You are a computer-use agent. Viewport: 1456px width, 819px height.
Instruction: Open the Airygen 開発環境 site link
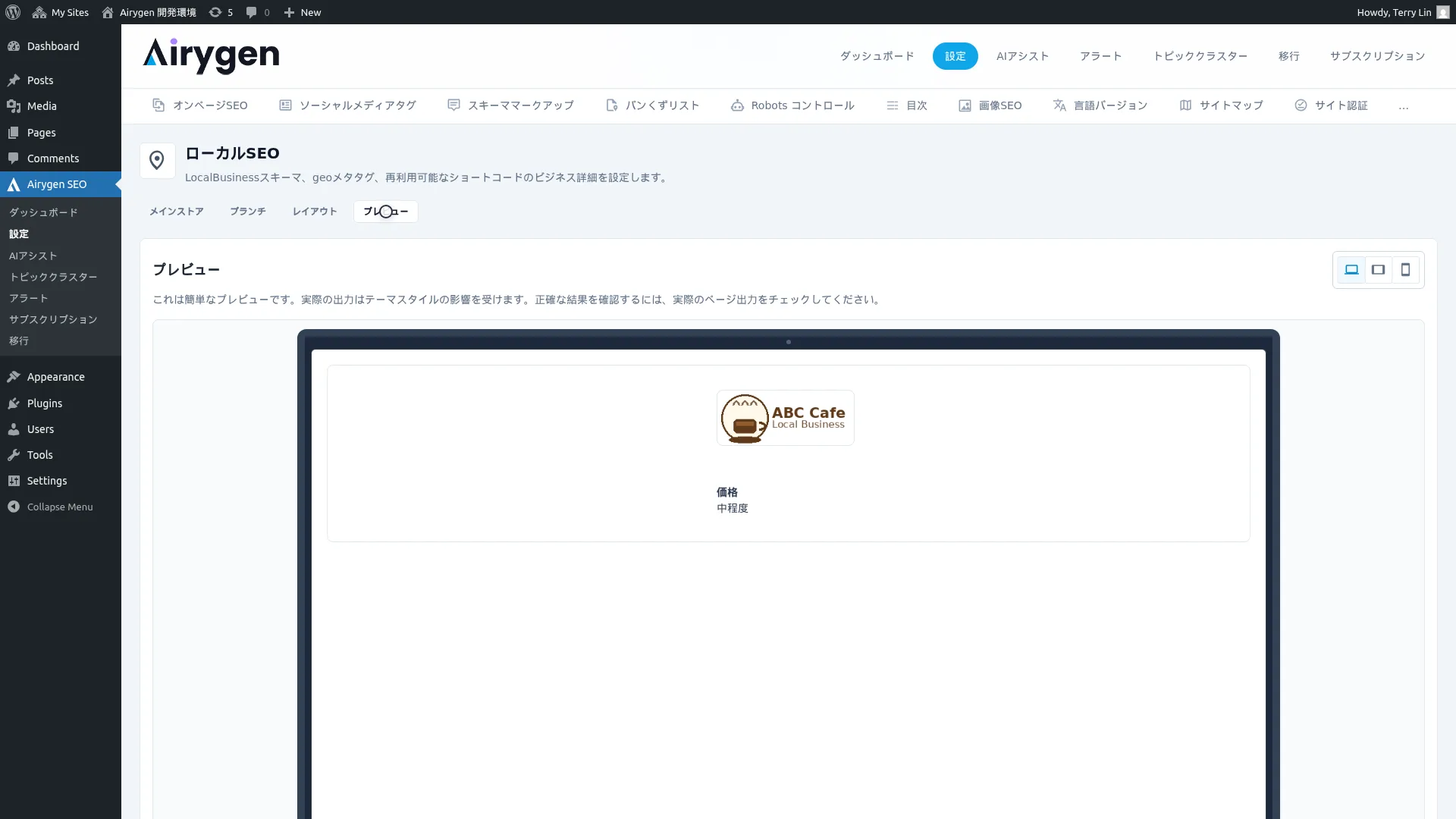click(149, 12)
